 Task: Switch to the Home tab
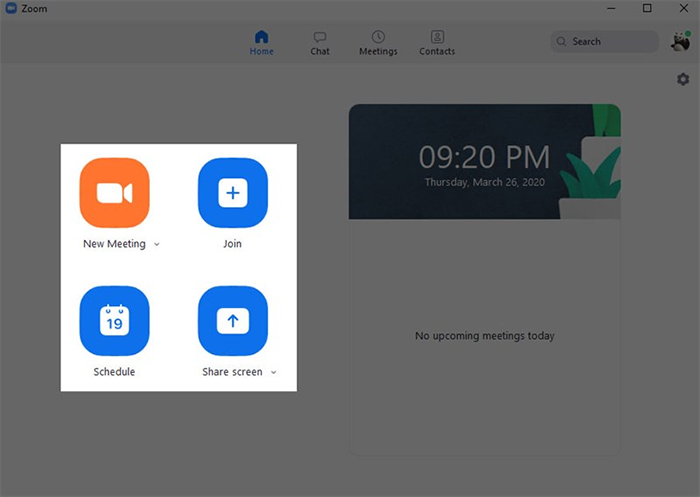point(262,43)
